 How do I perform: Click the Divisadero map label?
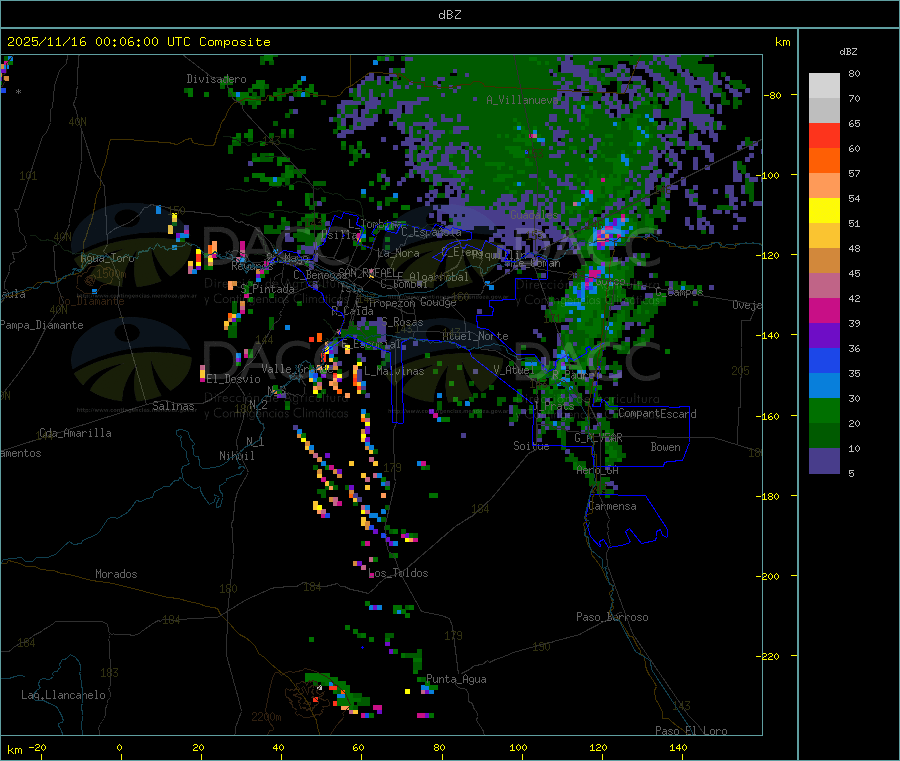pyautogui.click(x=216, y=79)
